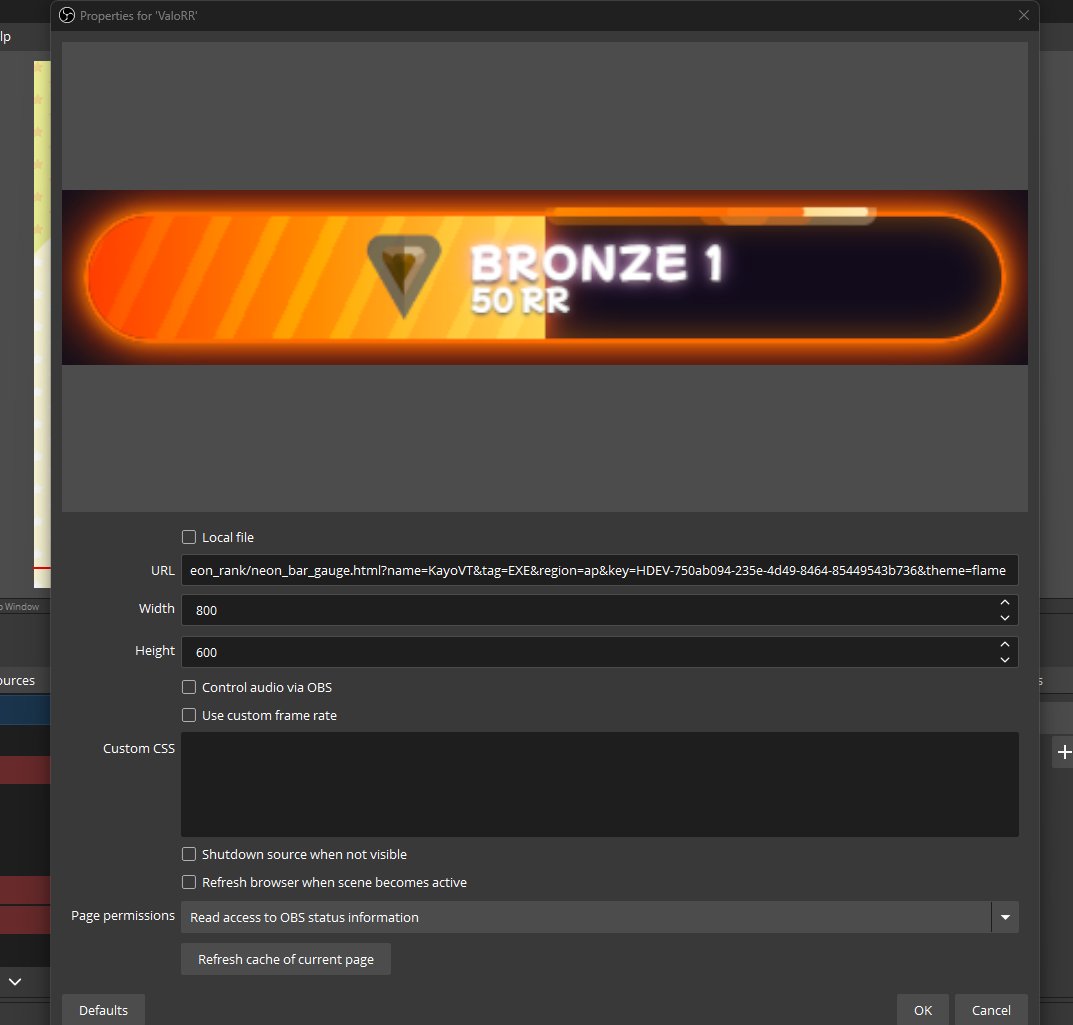Increase Width with the up arrow
1073x1025 pixels.
[x=1005, y=603]
